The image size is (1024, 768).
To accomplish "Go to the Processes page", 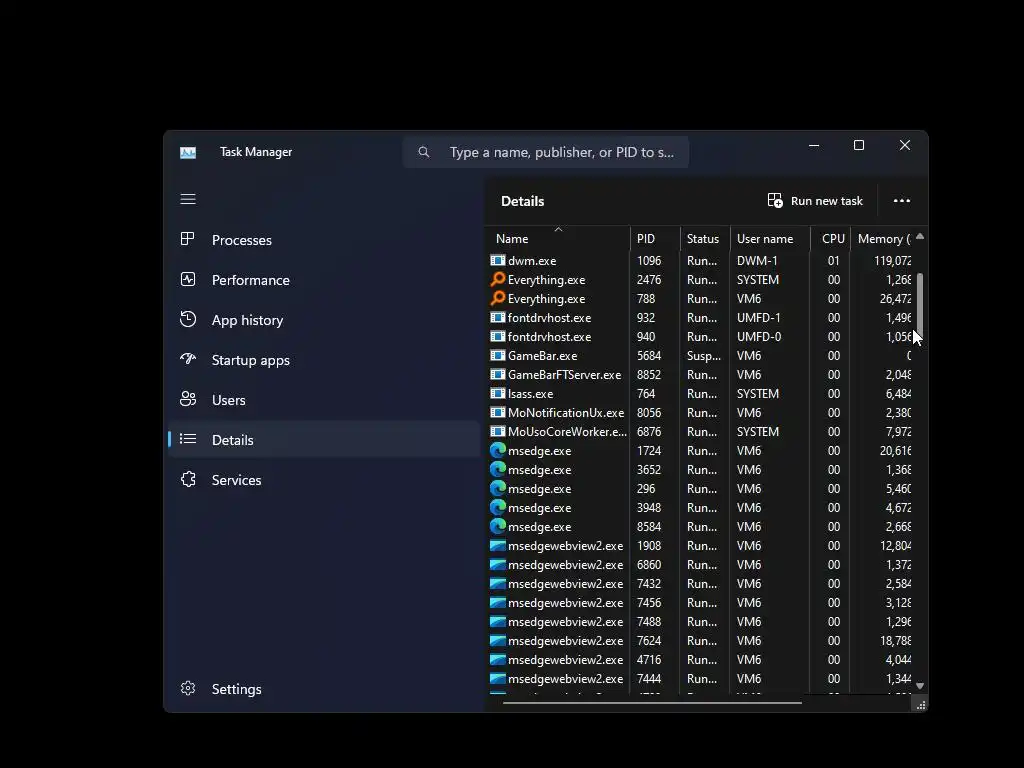I will click(x=324, y=240).
